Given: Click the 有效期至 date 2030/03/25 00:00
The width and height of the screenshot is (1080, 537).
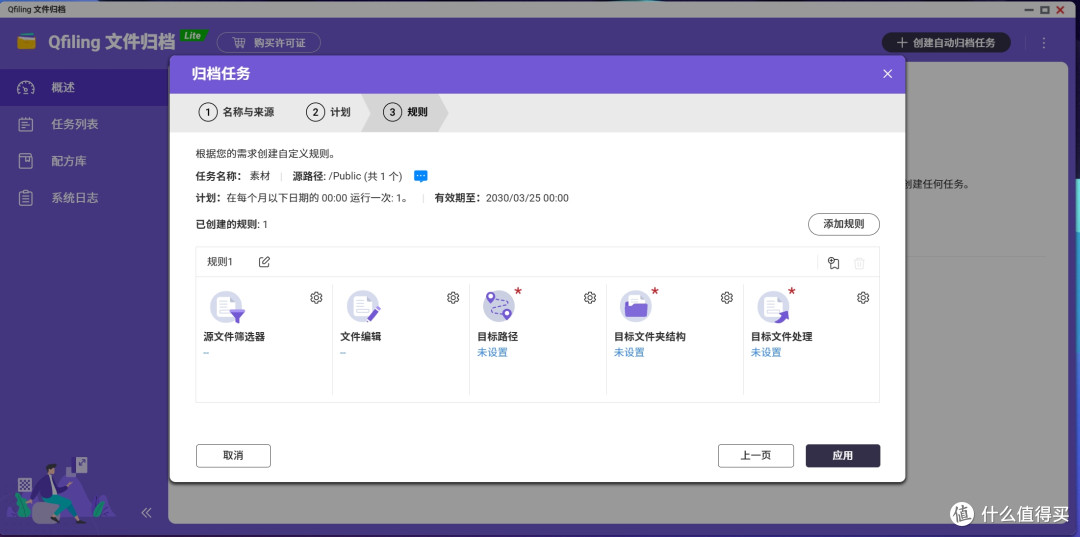Looking at the screenshot, I should point(527,198).
